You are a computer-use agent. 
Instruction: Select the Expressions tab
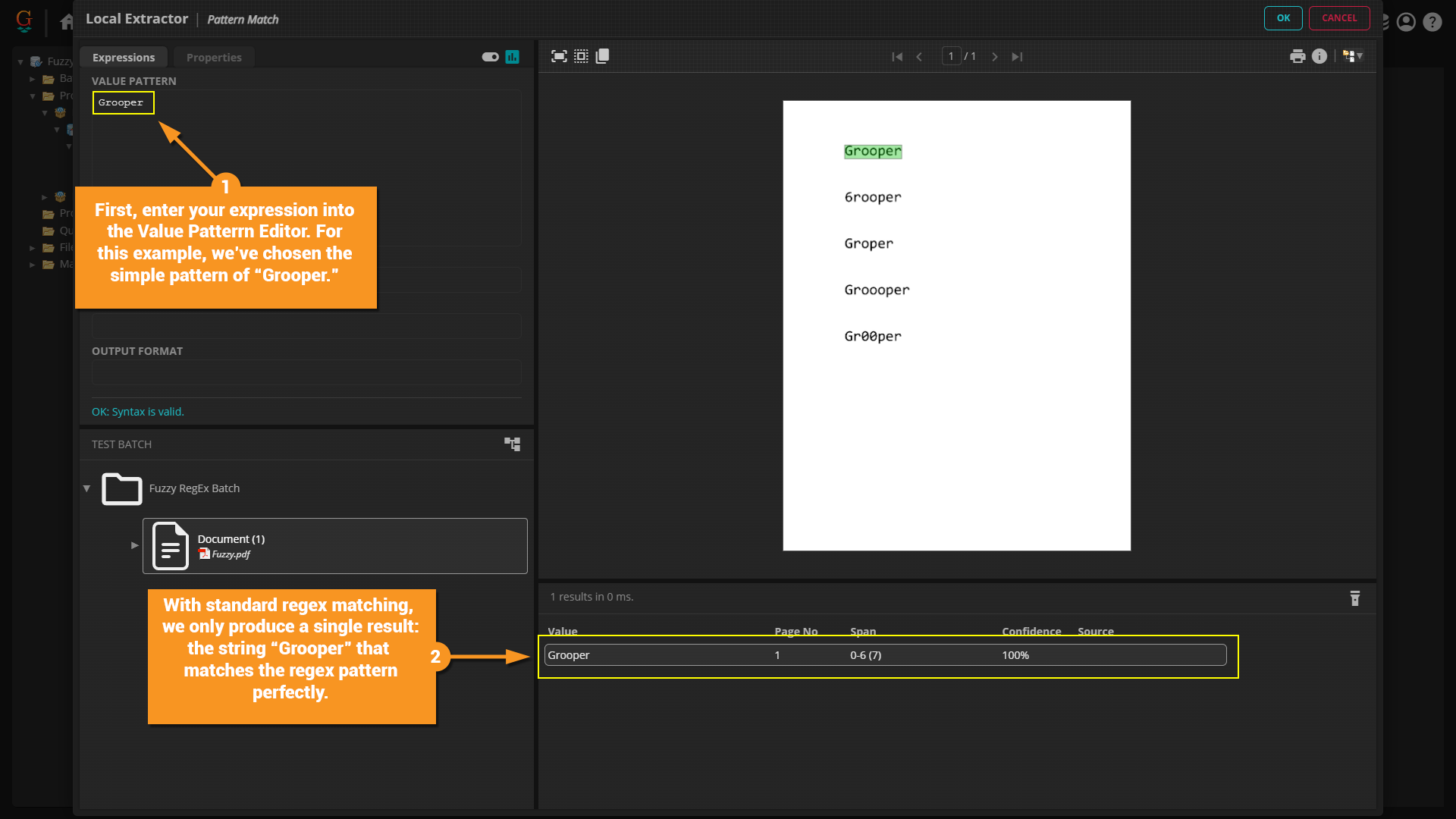click(124, 58)
